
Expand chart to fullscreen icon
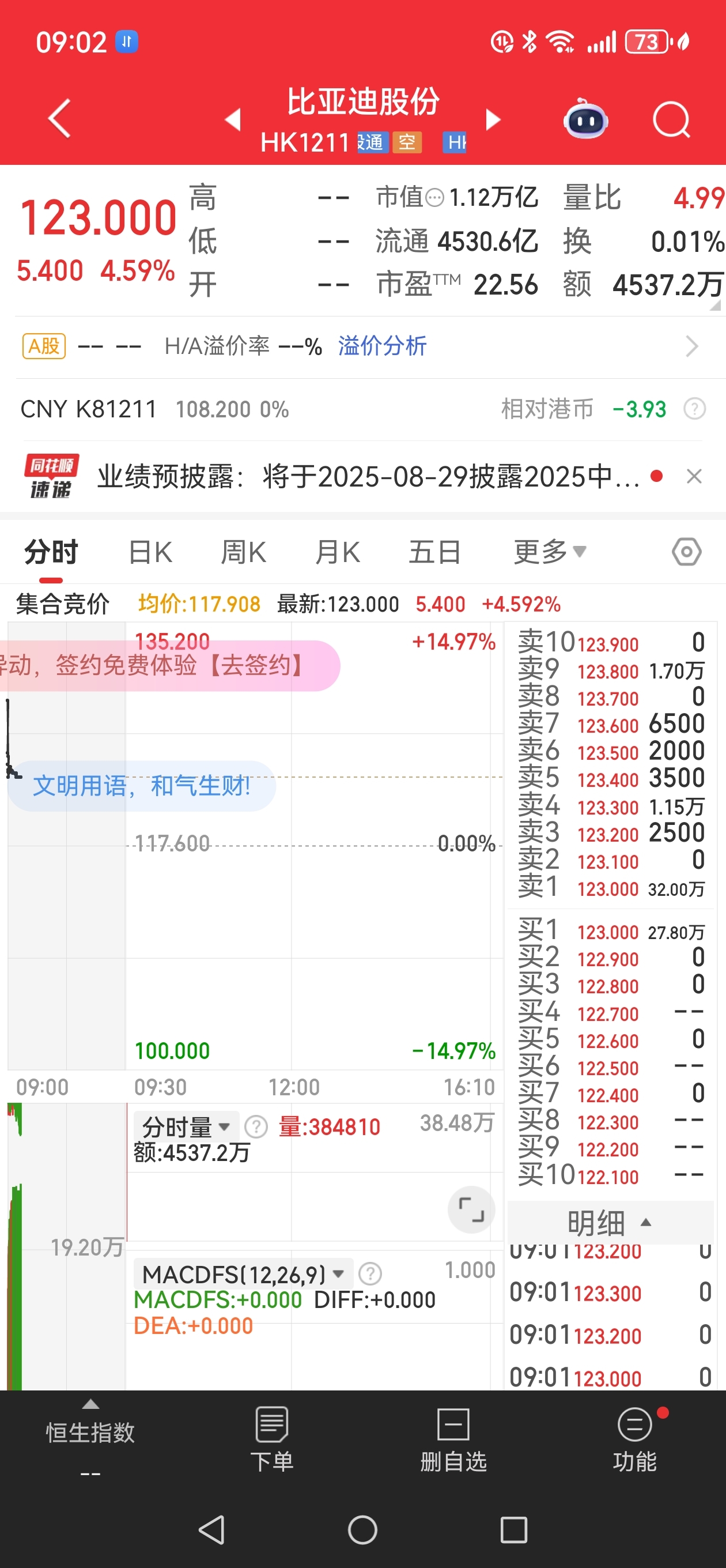tap(471, 1209)
